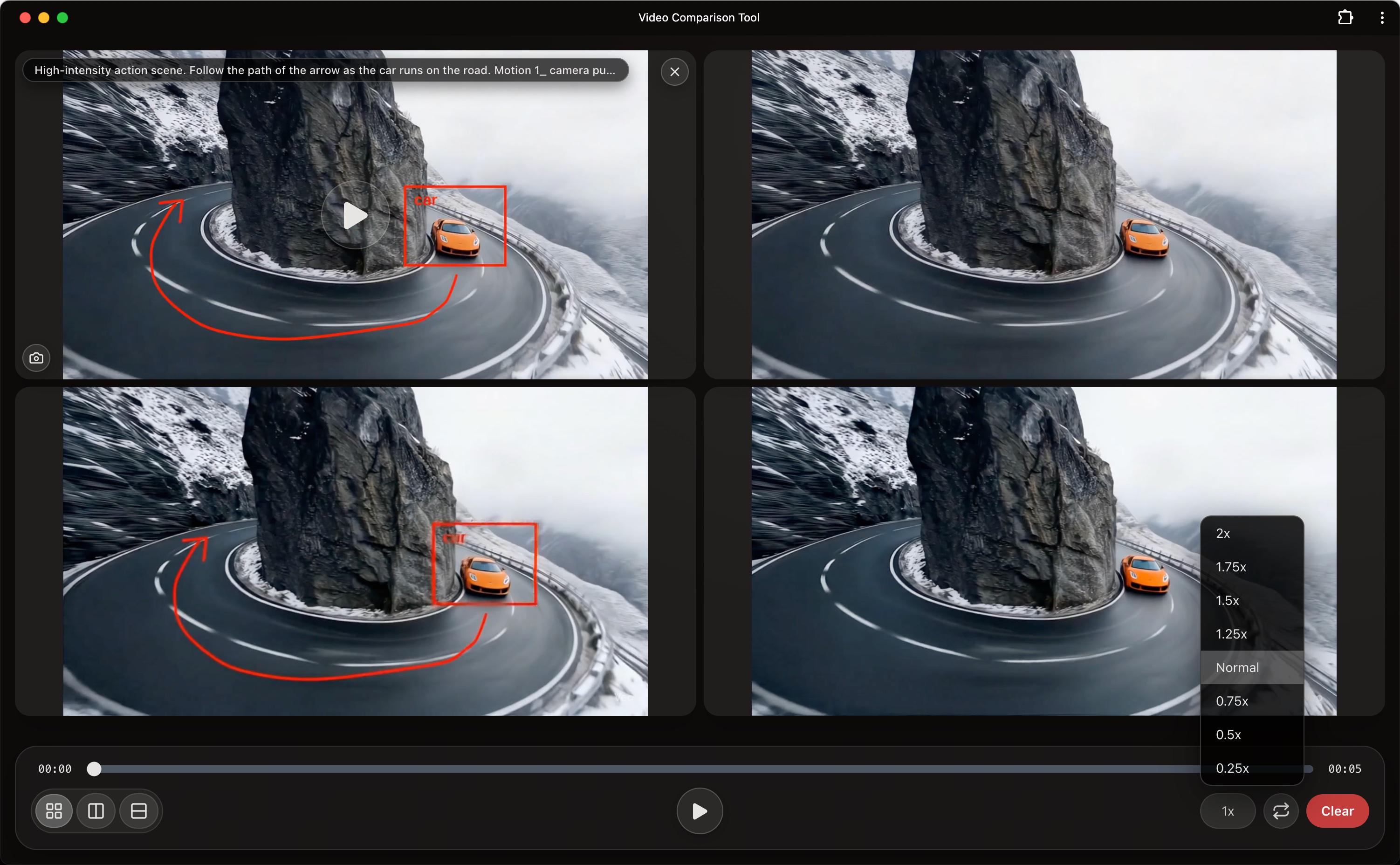
Task: Click the red Clear button
Action: tap(1337, 810)
